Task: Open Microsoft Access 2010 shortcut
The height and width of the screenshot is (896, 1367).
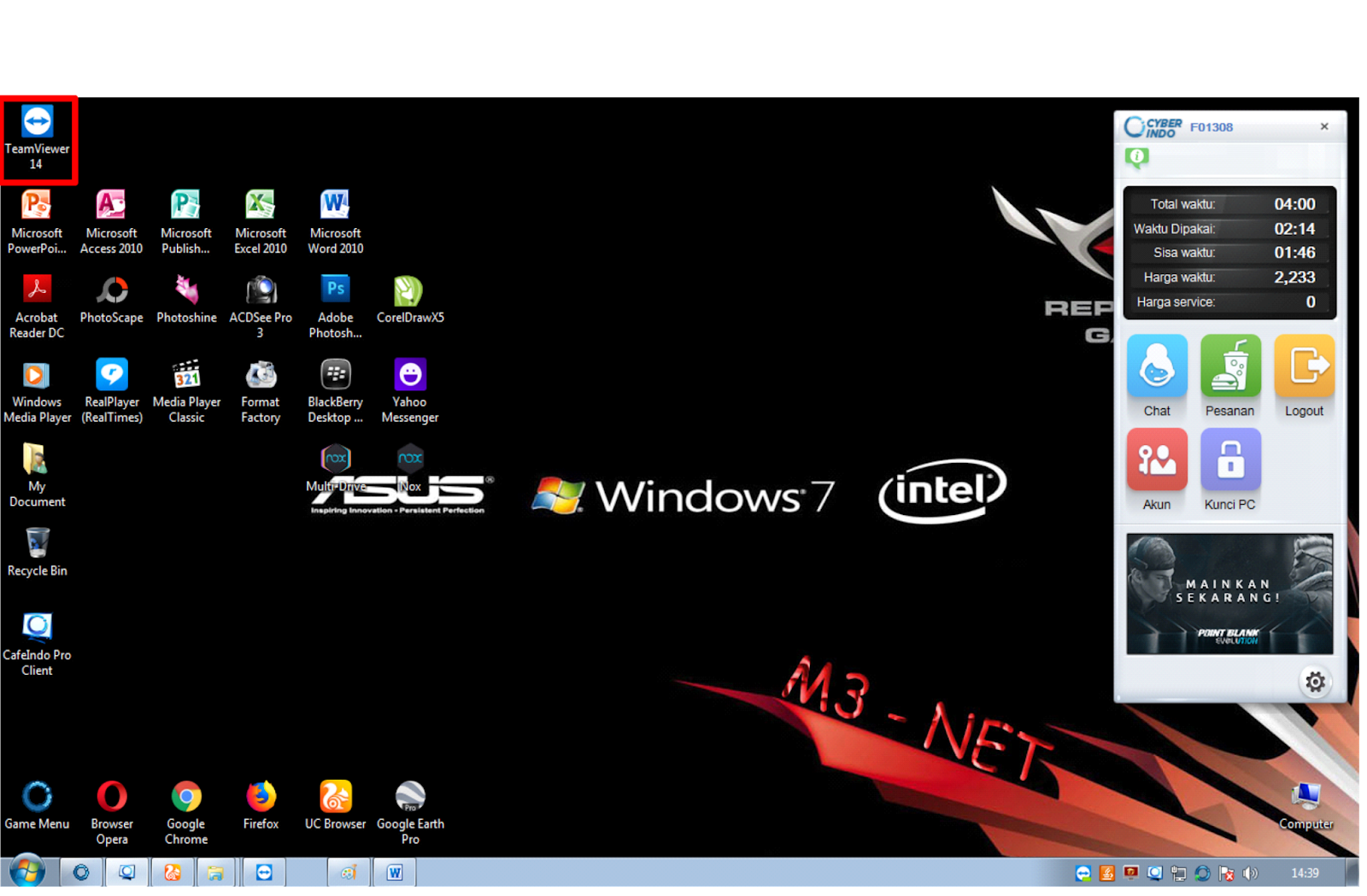Action: click(111, 222)
